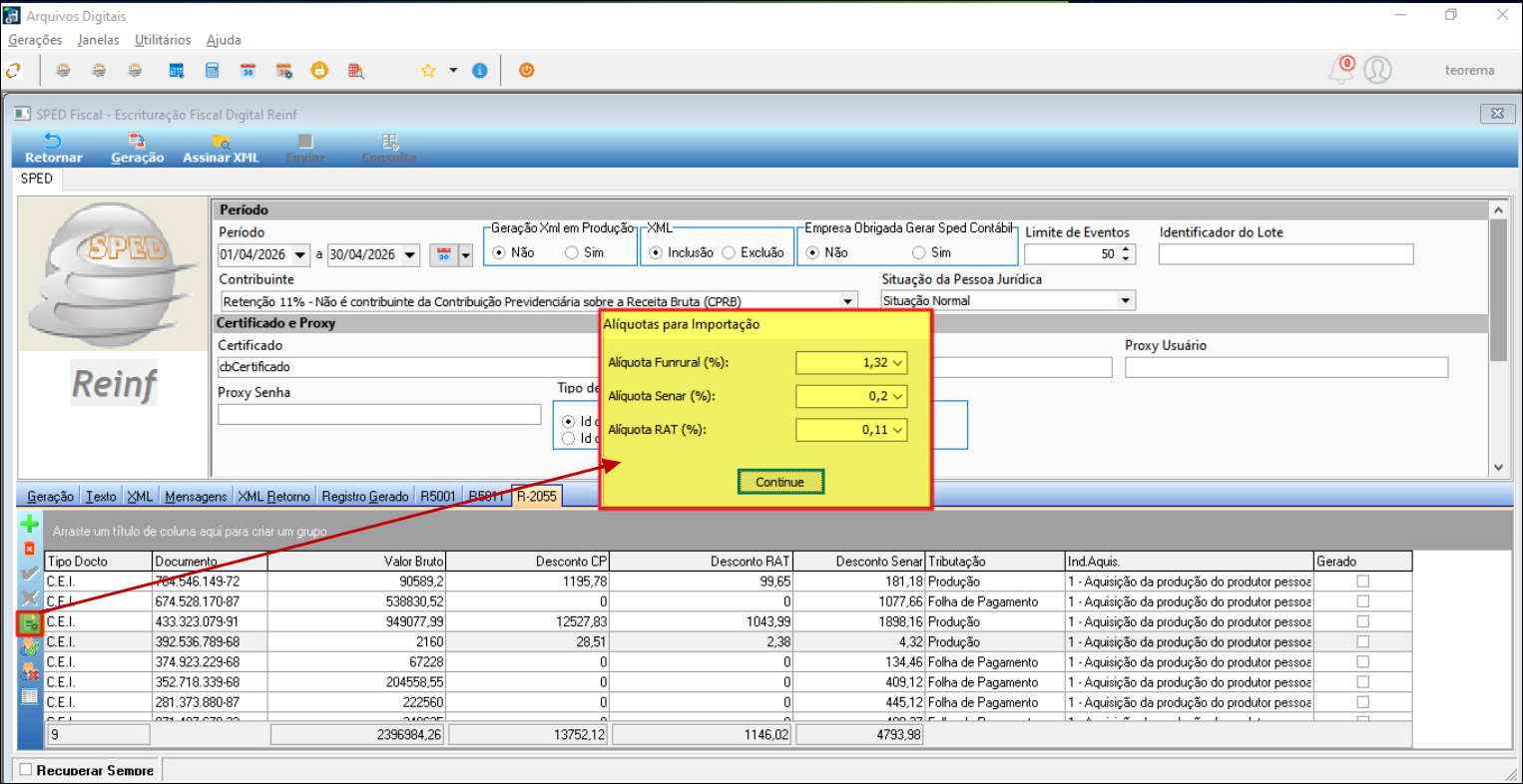
Task: Click the calendar 30 icon in top toolbar
Action: pyautogui.click(x=248, y=71)
